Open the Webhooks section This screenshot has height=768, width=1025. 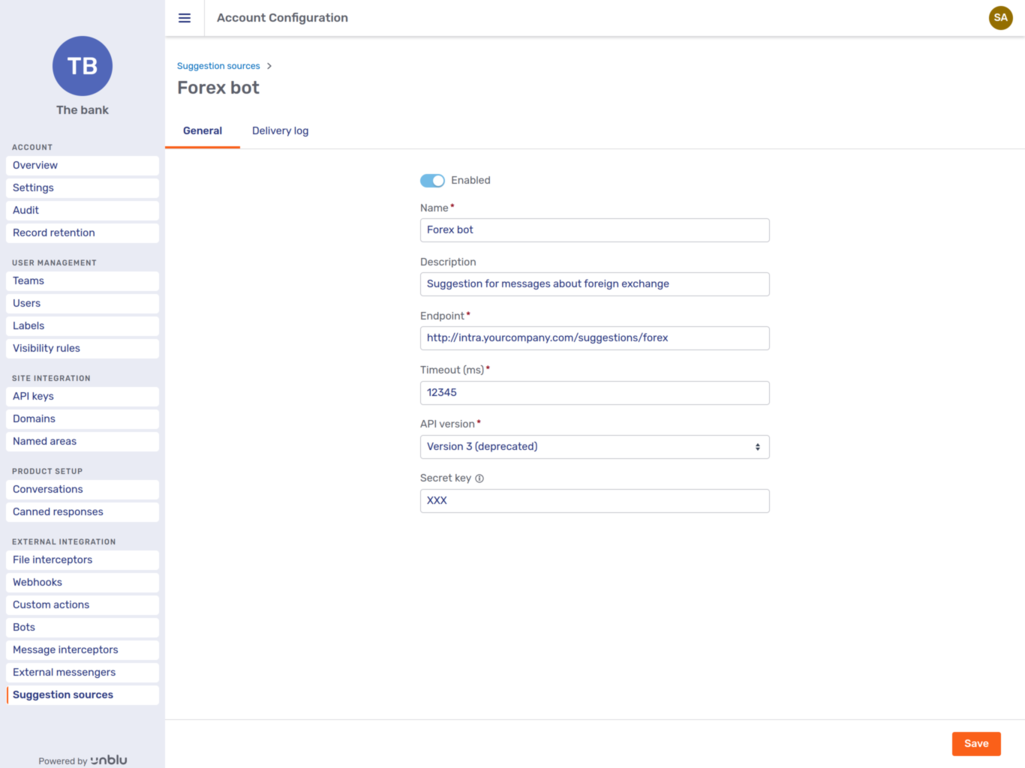(x=37, y=582)
